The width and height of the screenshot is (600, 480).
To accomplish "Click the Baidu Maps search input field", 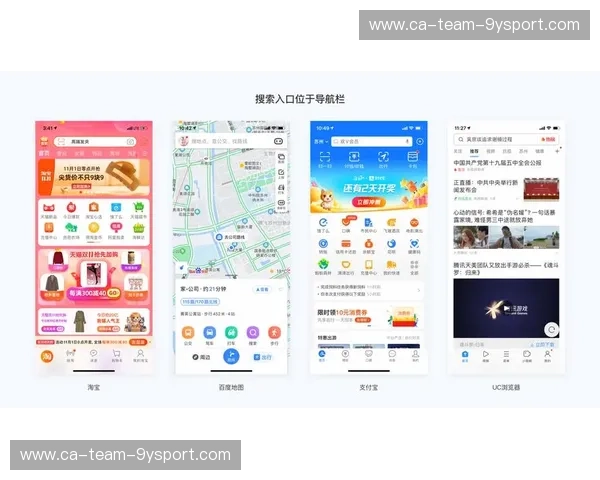I will tap(228, 142).
